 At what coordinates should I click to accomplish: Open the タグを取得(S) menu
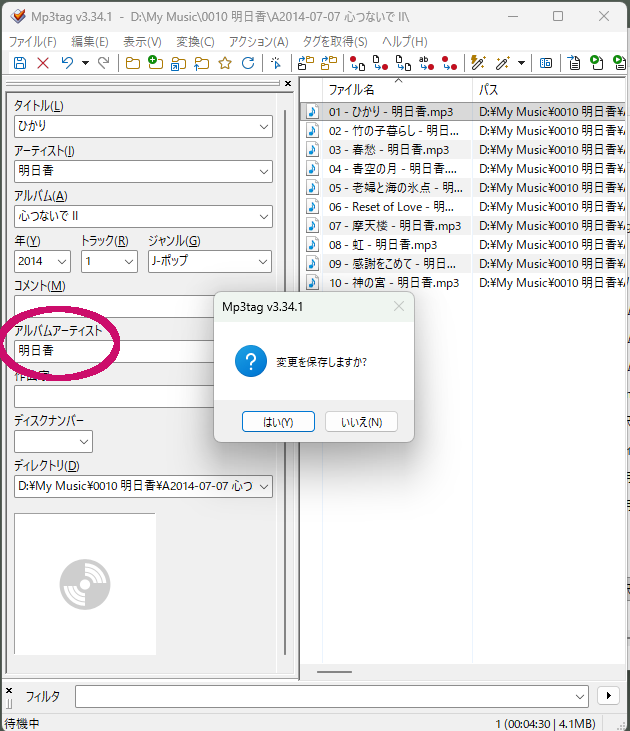pyautogui.click(x=335, y=41)
